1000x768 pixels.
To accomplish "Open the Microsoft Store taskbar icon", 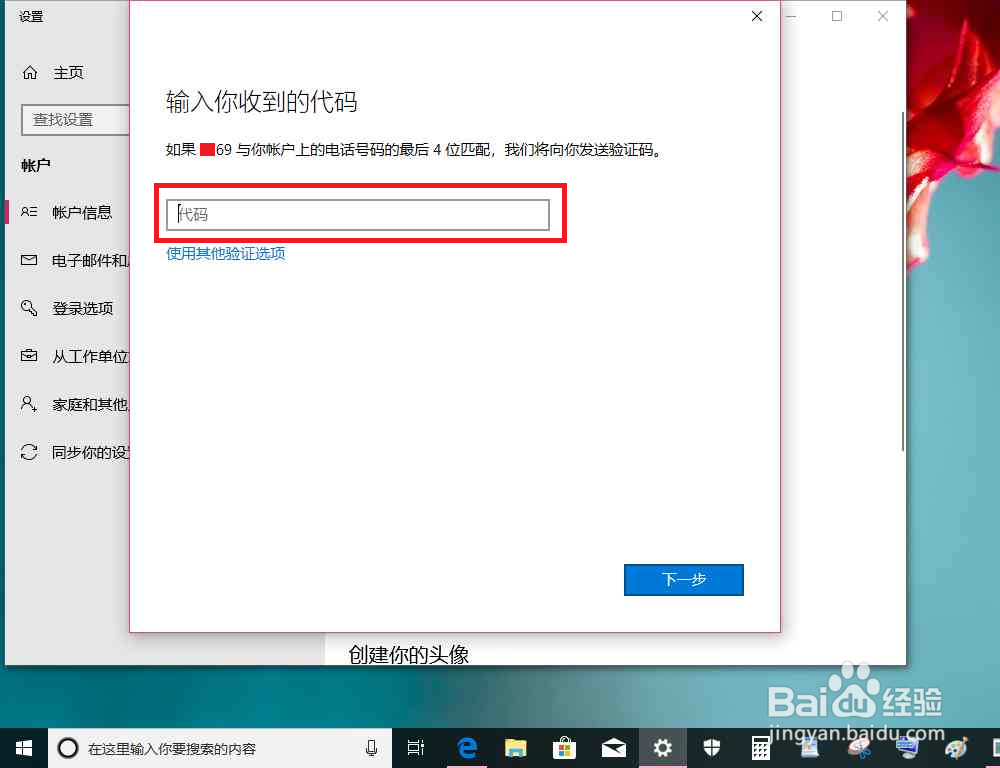I will click(565, 748).
